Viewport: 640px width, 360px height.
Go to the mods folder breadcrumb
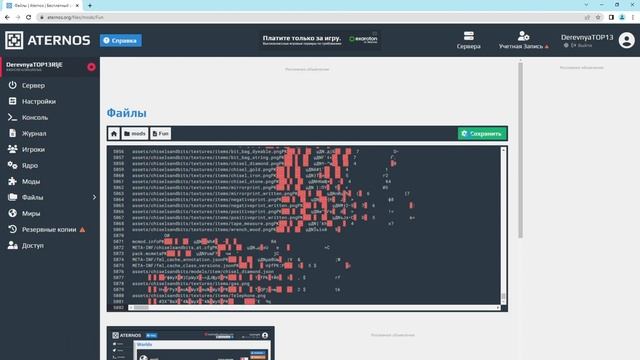pos(135,133)
